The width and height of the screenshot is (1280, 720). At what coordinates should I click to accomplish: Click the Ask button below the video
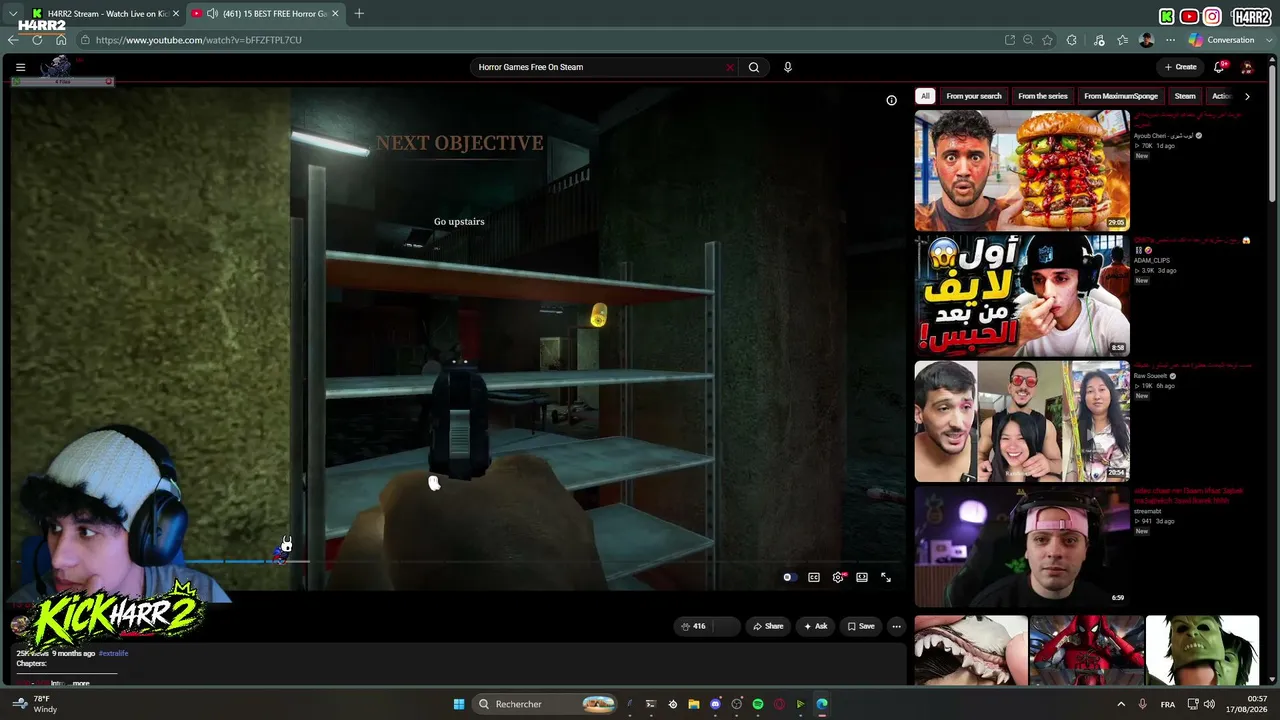815,626
